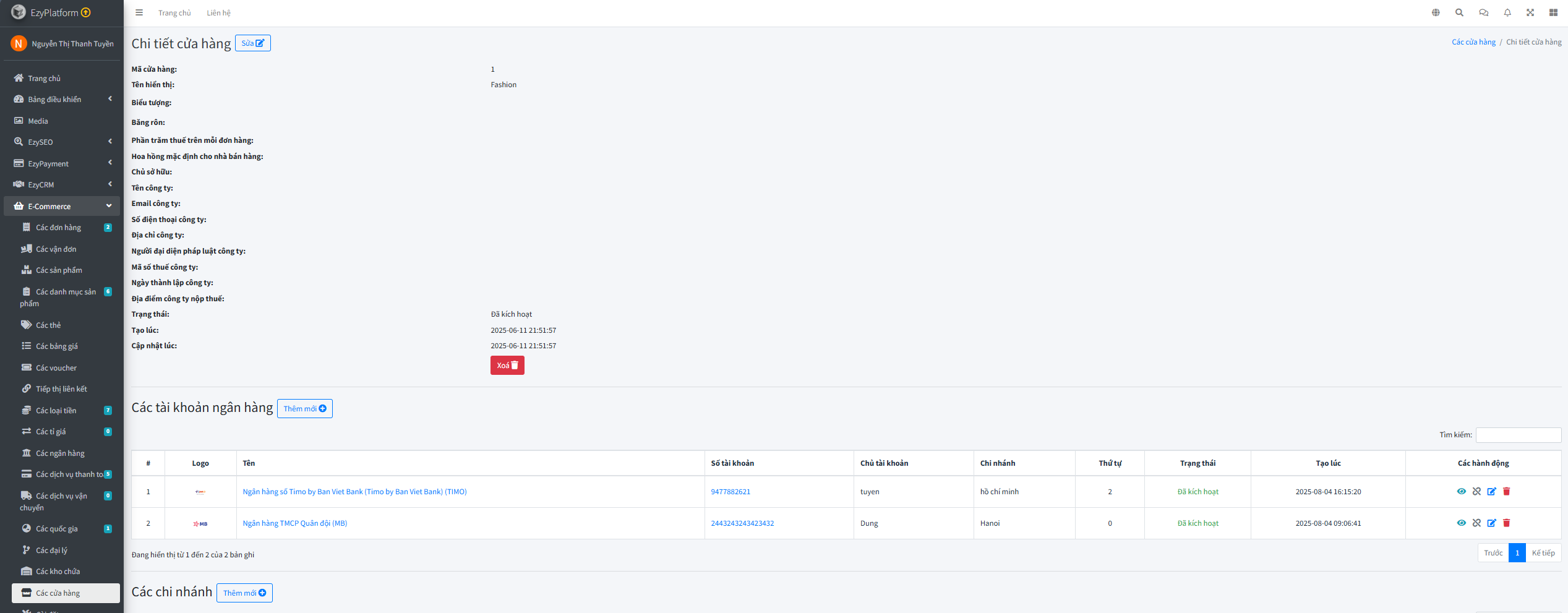This screenshot has height=613, width=1568.
Task: Toggle fullscreen with the expand arrows icon
Action: click(1530, 12)
